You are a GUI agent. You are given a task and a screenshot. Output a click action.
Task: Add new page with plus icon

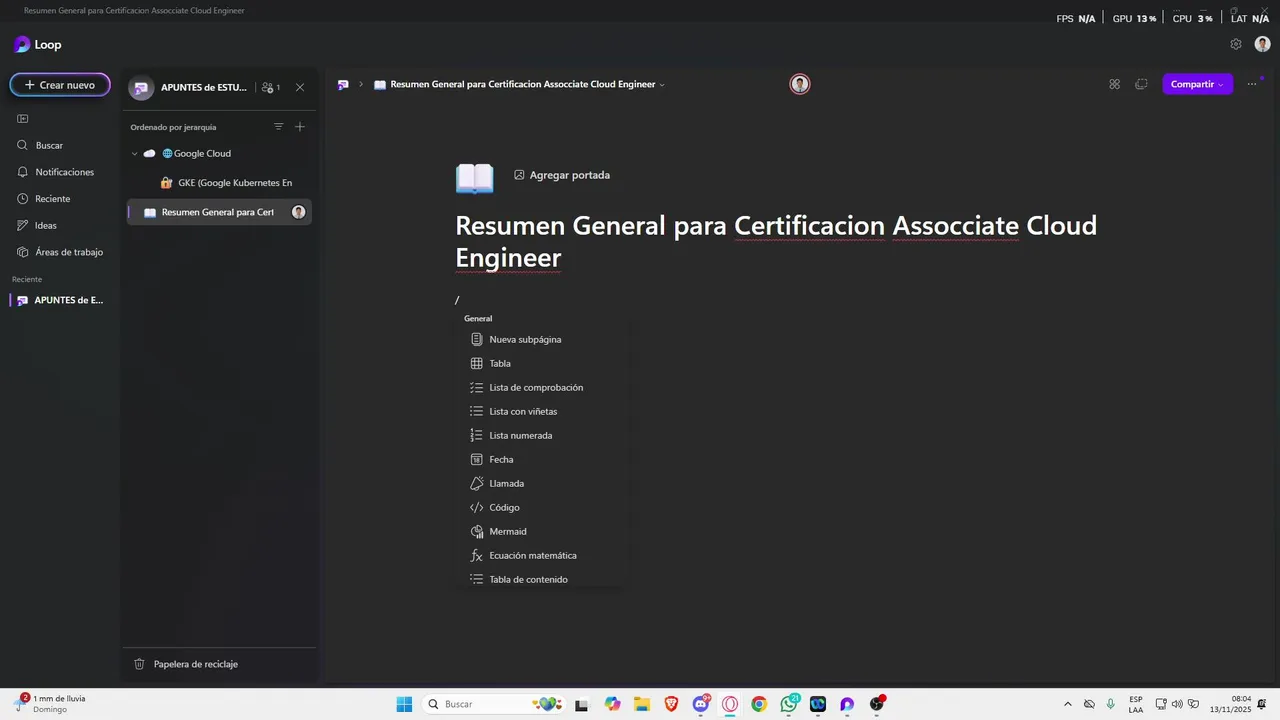[300, 127]
